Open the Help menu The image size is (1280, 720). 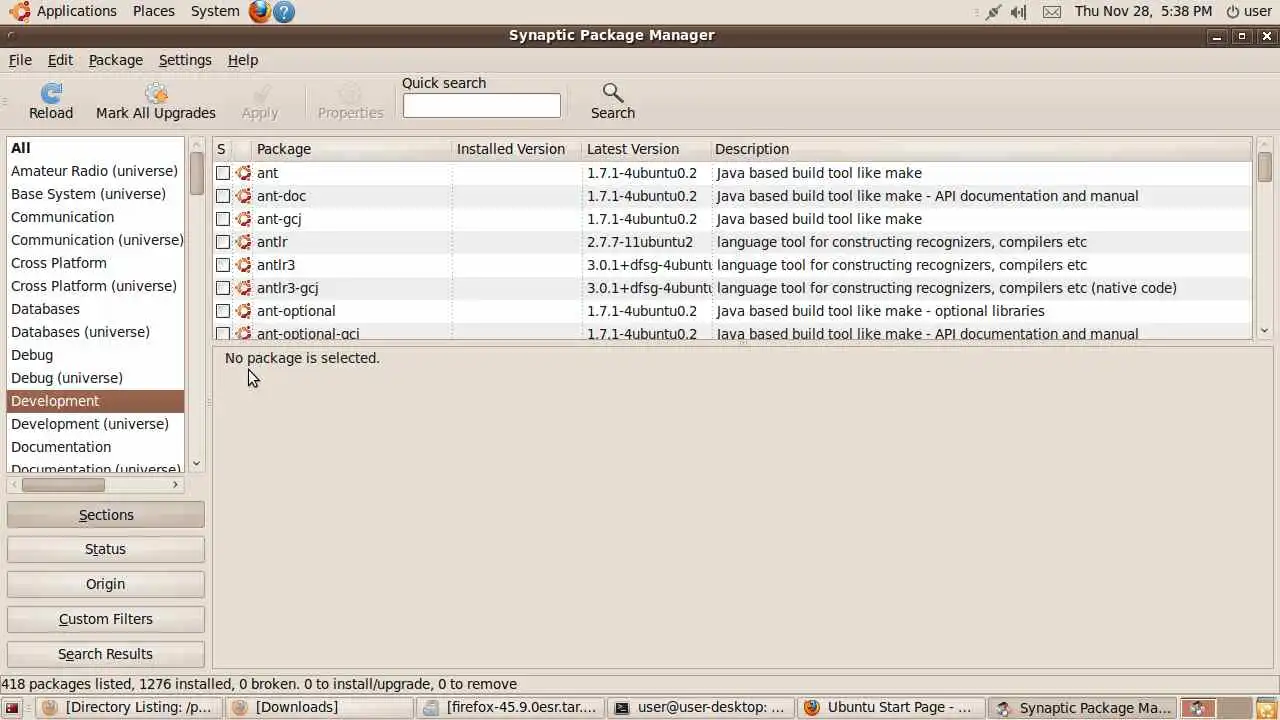click(243, 60)
